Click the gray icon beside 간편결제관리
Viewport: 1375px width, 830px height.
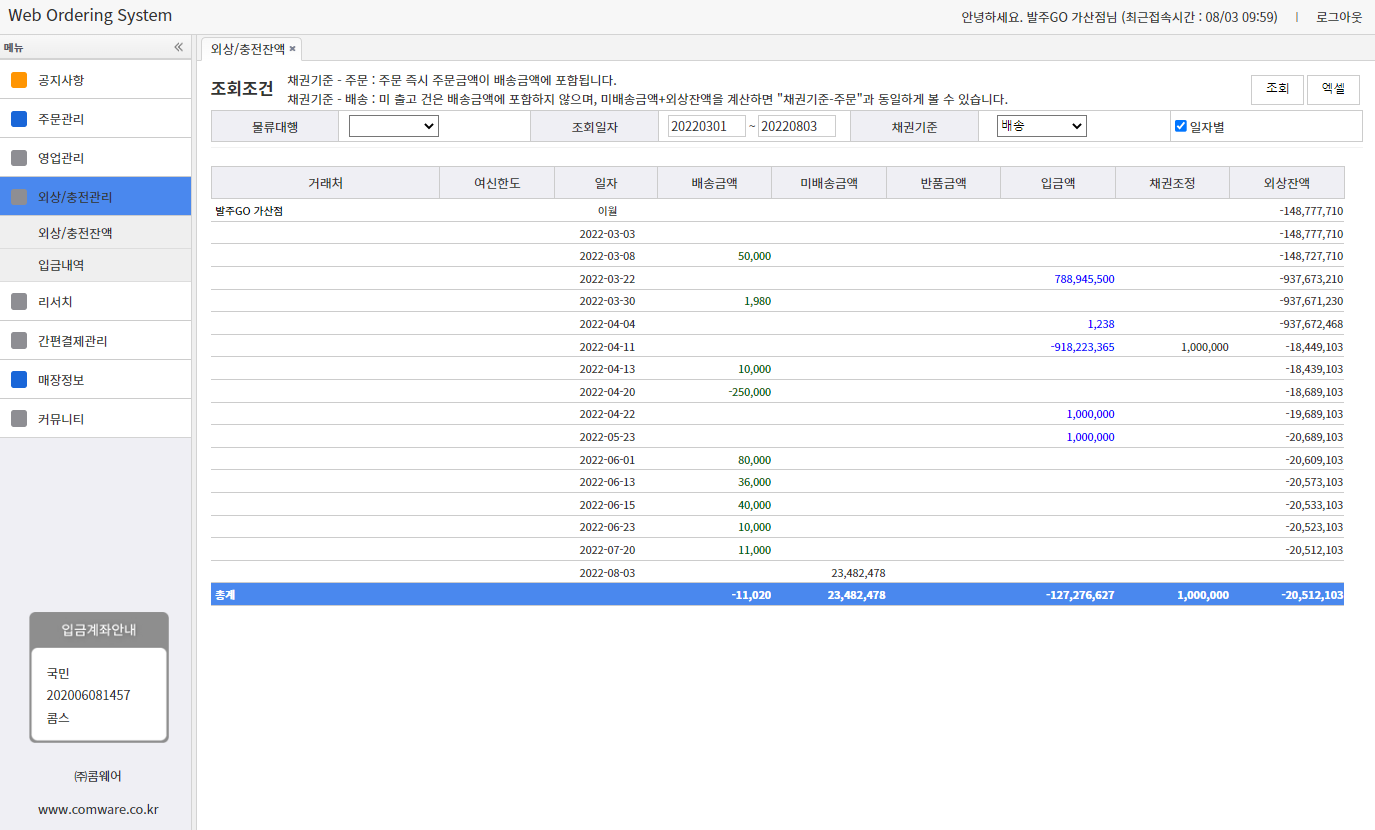(19, 341)
